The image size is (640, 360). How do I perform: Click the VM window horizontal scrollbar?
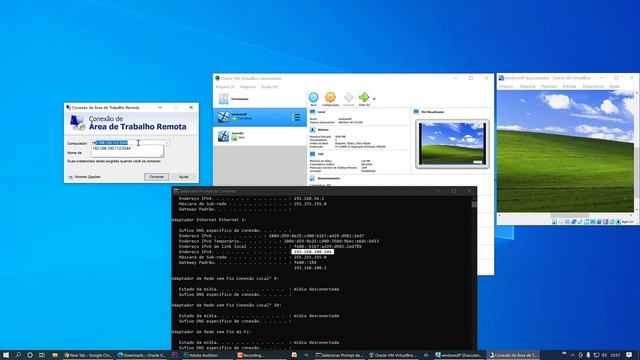click(565, 215)
